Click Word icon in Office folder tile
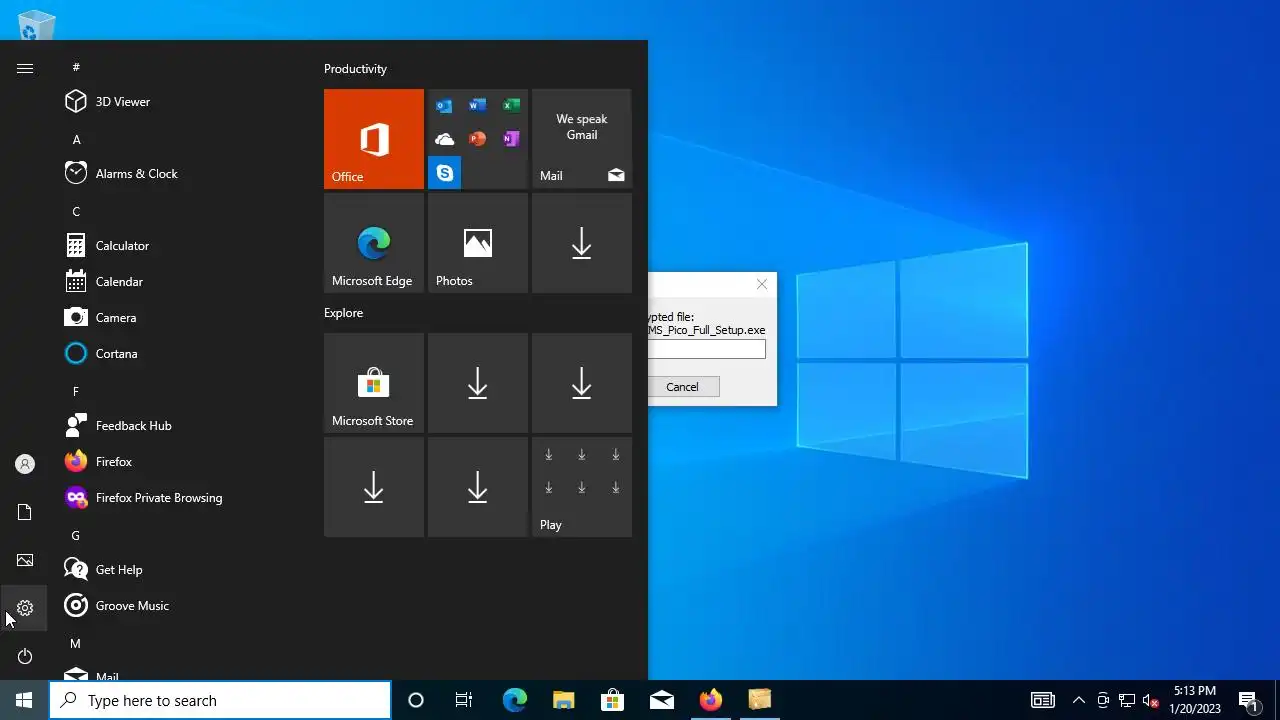Screen dimensions: 1280x720 point(478,106)
